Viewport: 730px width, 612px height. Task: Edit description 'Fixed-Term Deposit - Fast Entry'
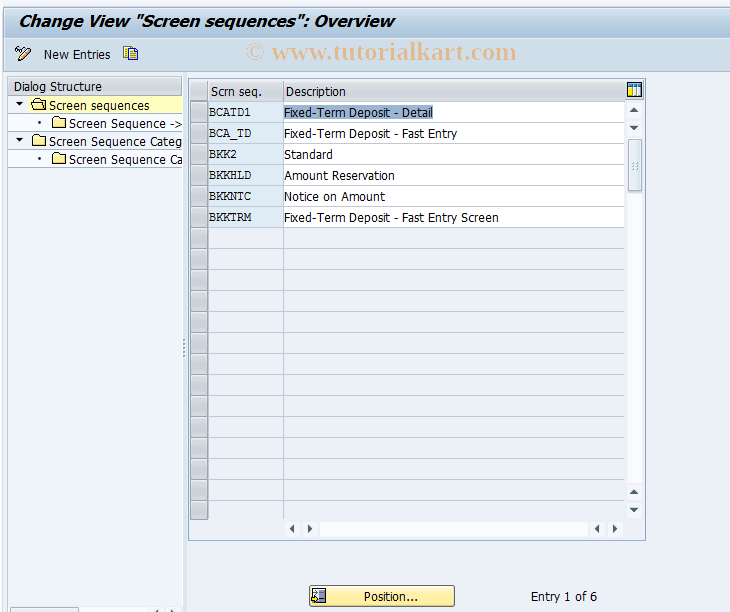click(x=454, y=134)
